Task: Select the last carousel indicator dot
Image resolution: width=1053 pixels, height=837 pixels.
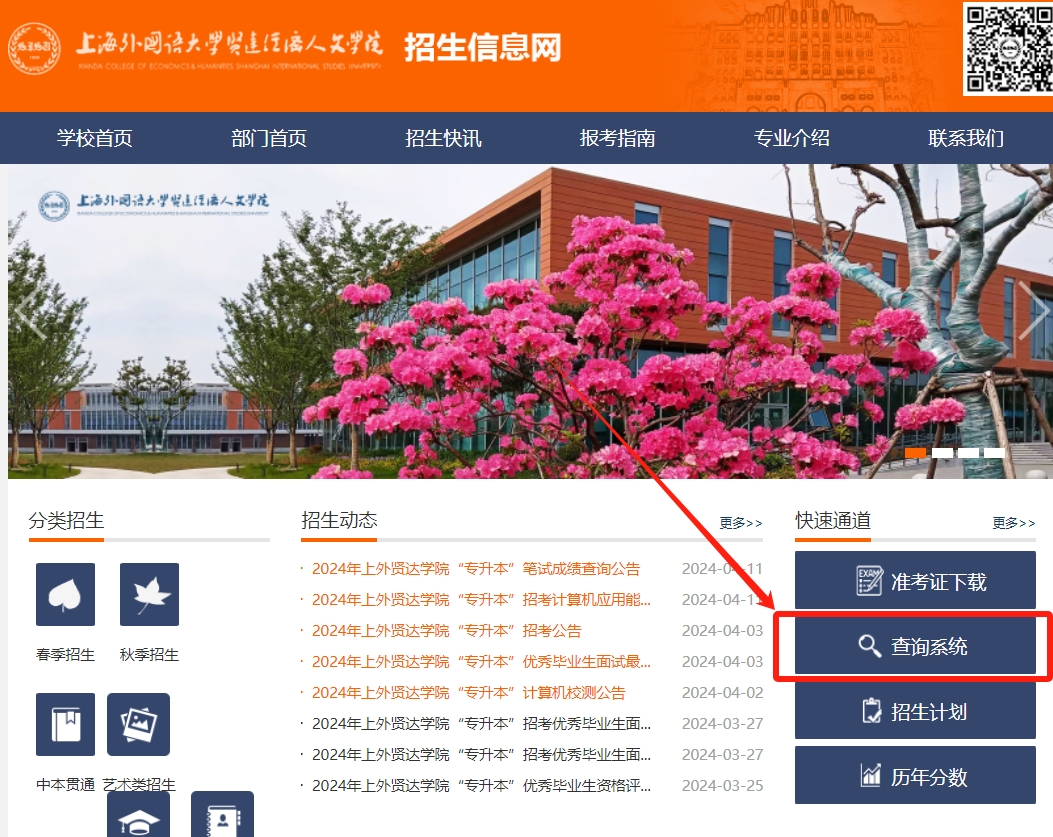Action: (997, 453)
